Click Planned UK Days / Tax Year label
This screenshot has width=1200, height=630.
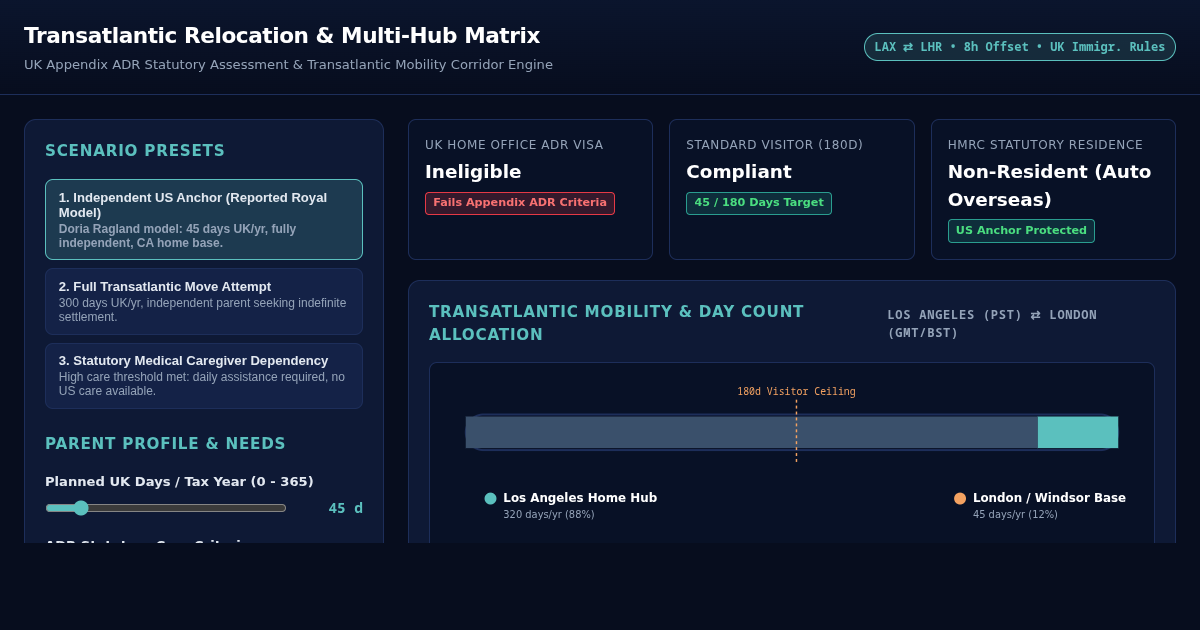coord(179,482)
